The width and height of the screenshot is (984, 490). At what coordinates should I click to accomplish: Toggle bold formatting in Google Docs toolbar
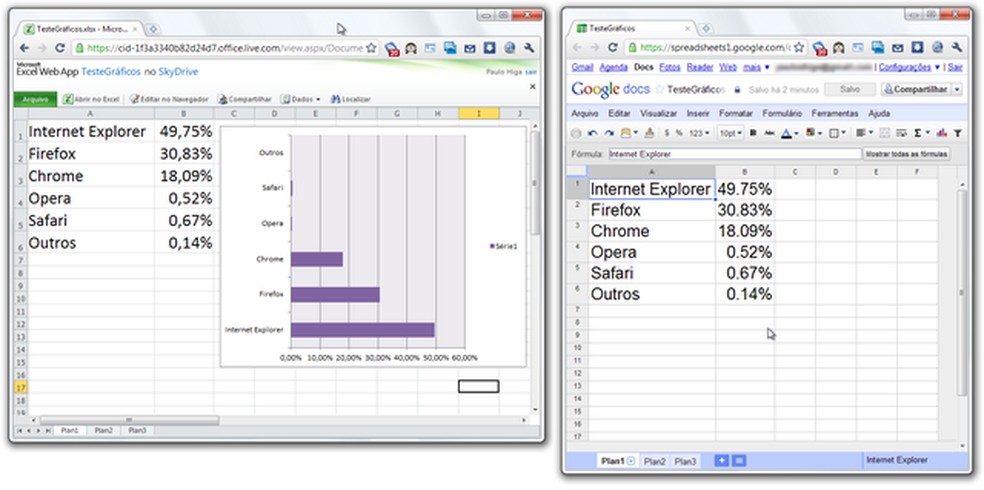(753, 133)
